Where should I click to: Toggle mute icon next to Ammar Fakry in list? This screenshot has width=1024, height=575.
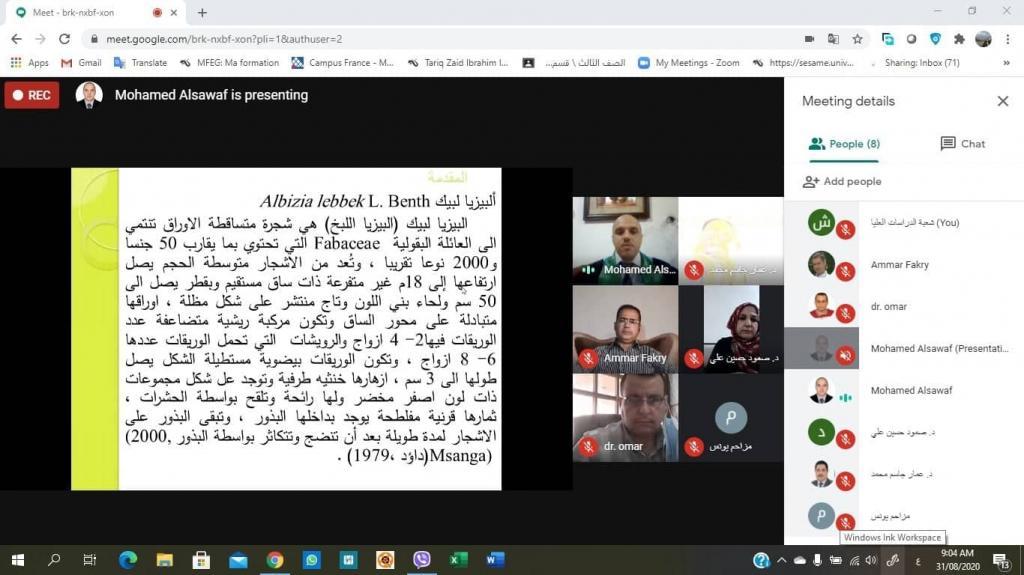coord(845,272)
